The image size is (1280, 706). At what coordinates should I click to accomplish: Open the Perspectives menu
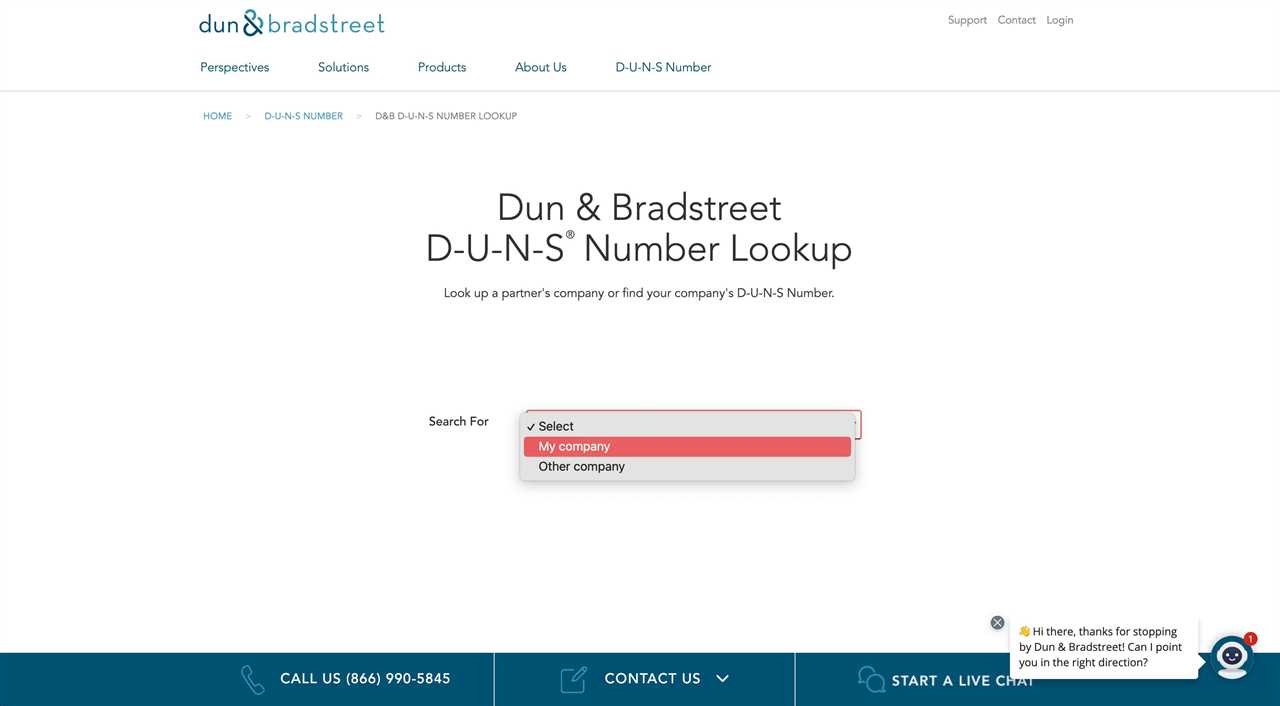coord(234,67)
